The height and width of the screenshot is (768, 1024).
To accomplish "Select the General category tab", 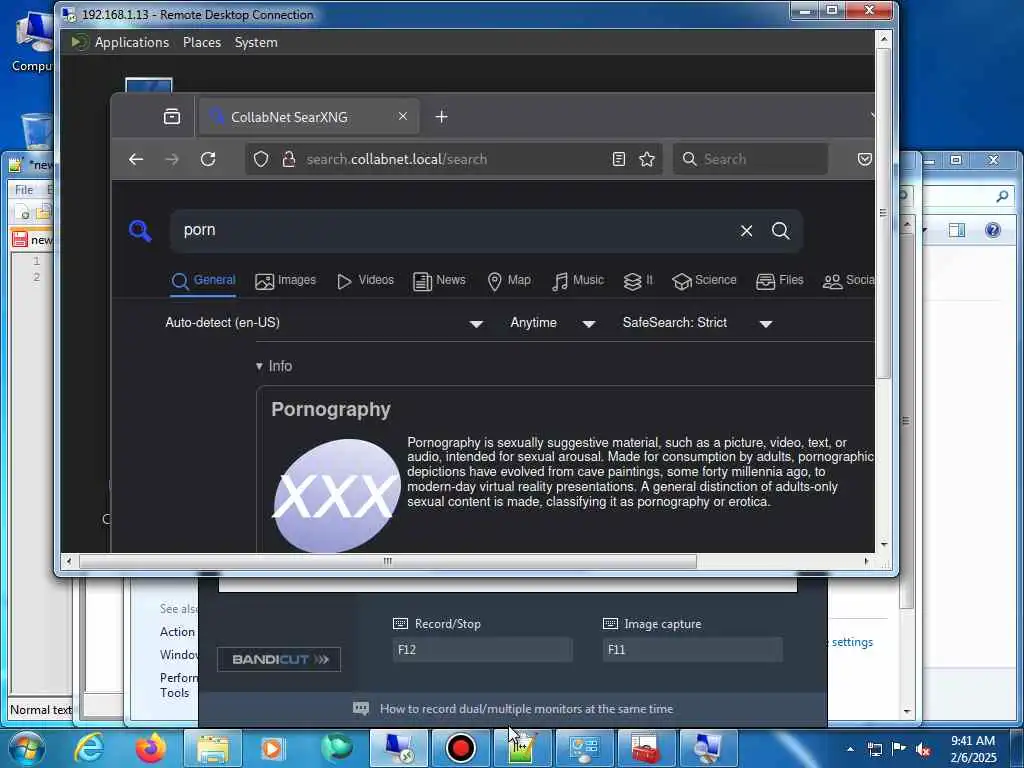I will point(203,281).
